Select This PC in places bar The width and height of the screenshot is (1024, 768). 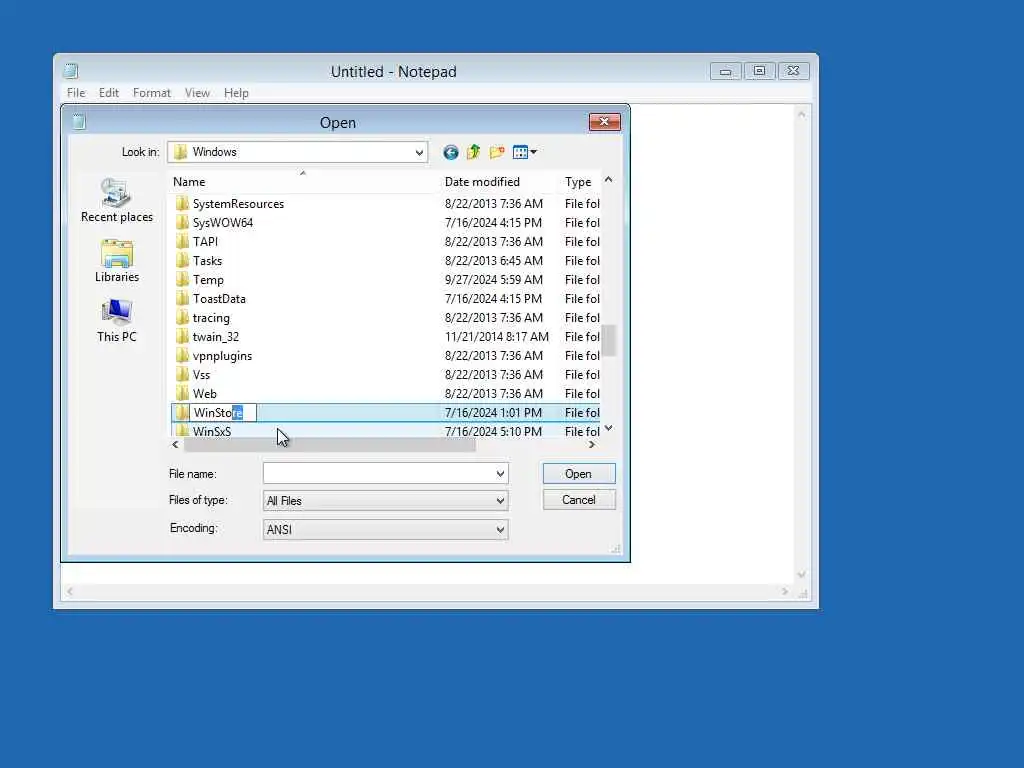[x=117, y=321]
